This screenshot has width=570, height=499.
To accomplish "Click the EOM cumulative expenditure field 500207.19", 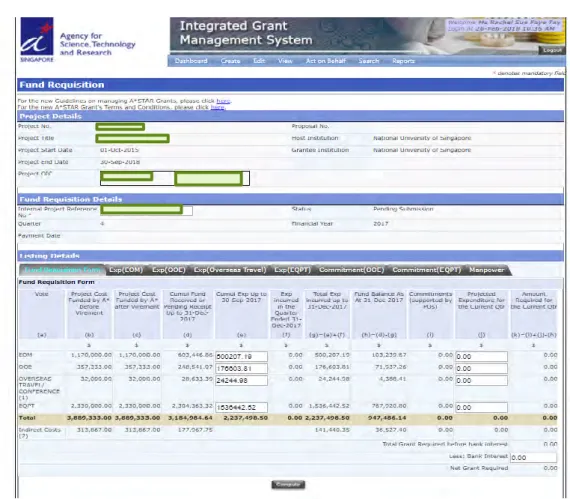I will coord(241,357).
